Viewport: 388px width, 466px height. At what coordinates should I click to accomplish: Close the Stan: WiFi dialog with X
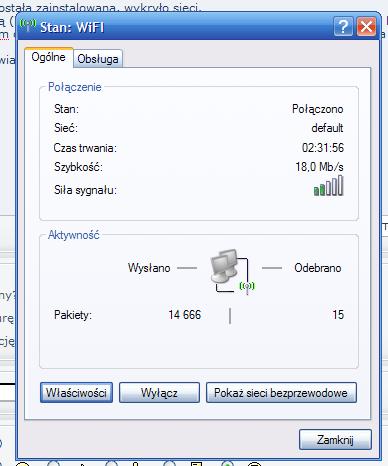367,26
